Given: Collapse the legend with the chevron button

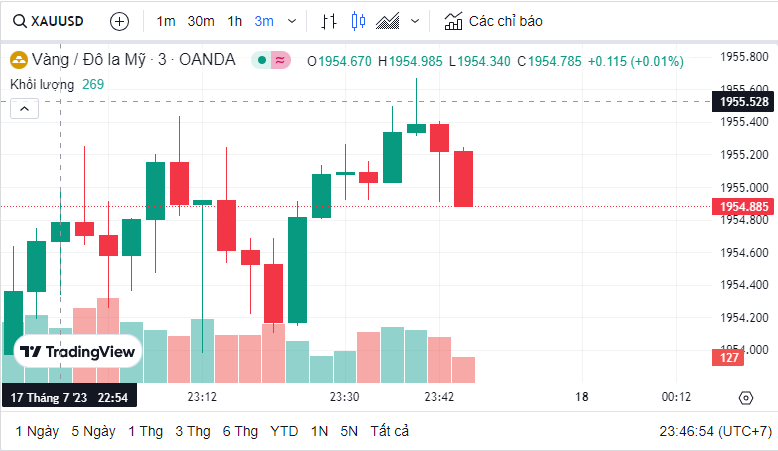Looking at the screenshot, I should point(24,109).
